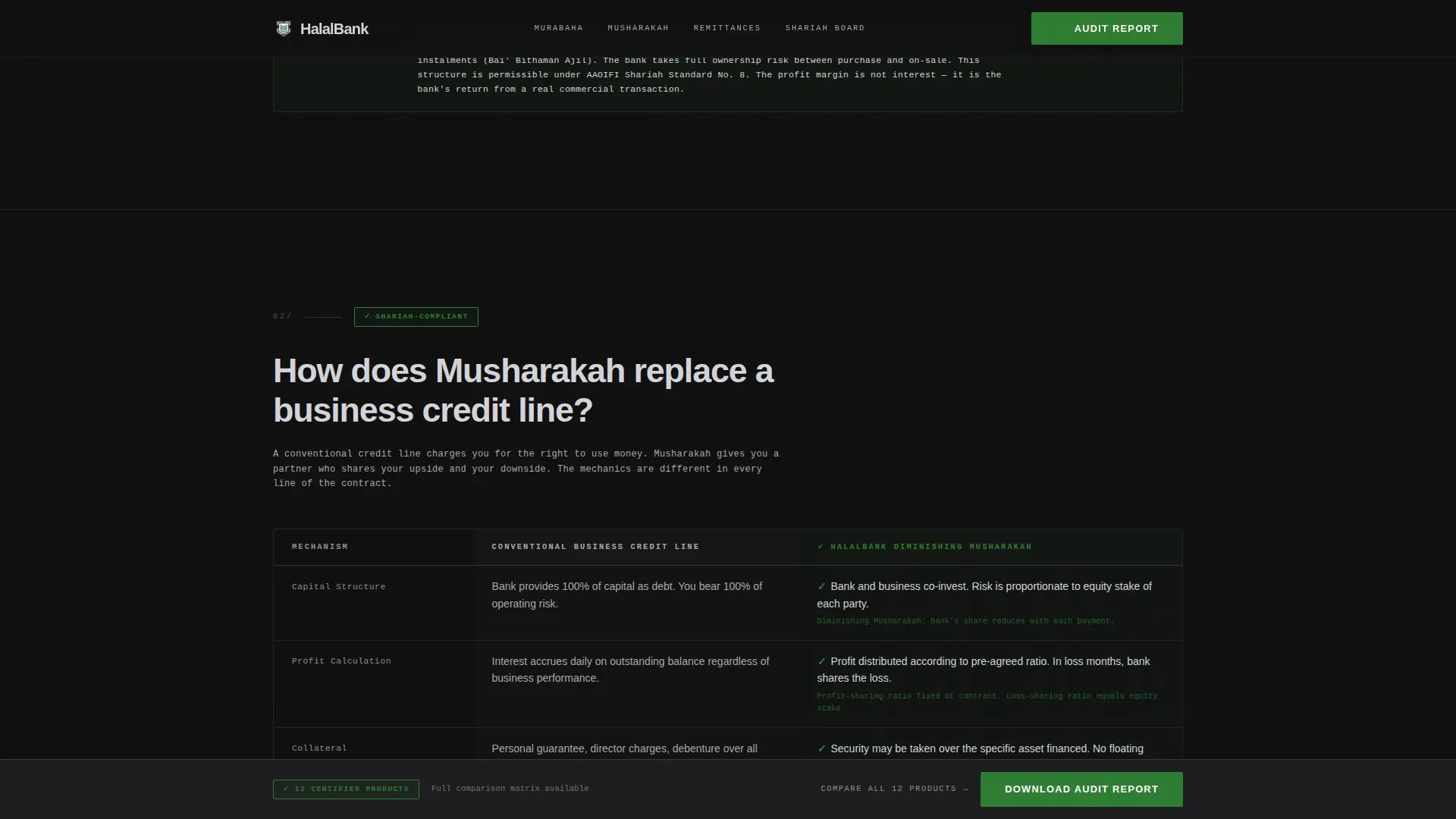Click the checkmark icon in Collateral row
Image resolution: width=1456 pixels, height=819 pixels.
(x=821, y=748)
